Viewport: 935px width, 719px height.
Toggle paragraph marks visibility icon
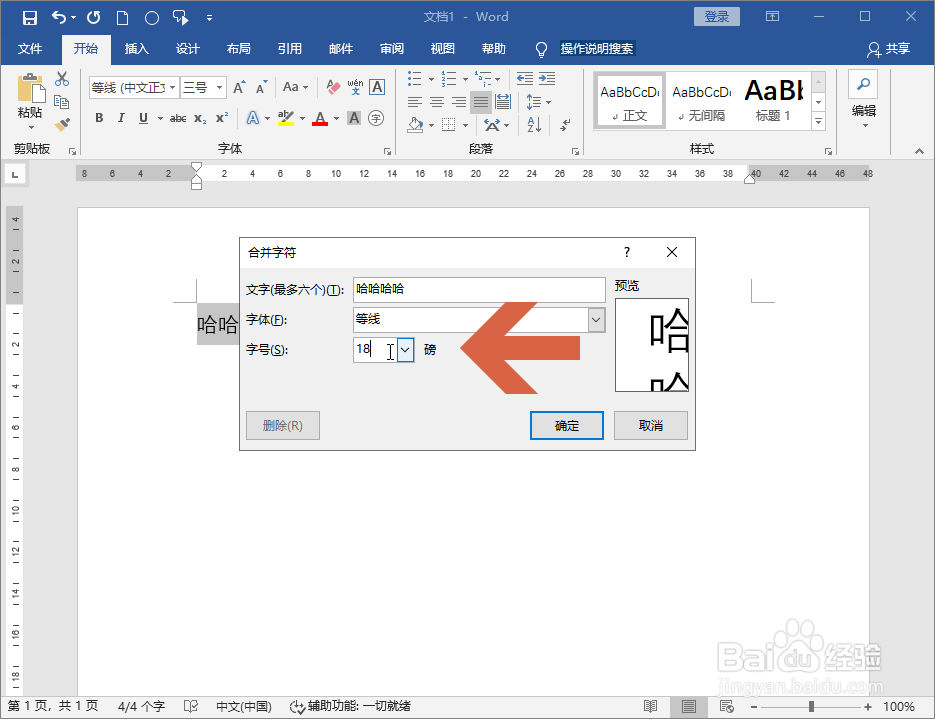563,124
